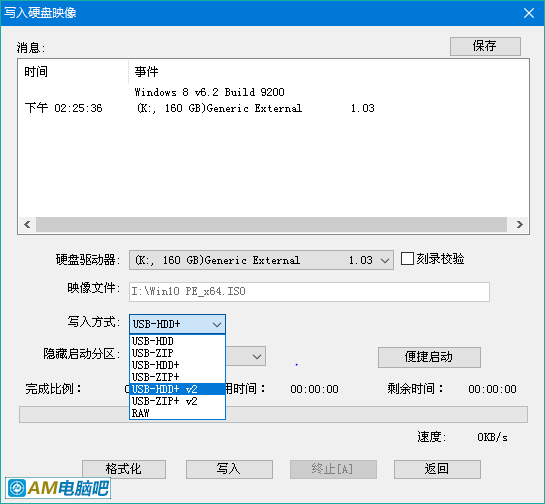Select USB-ZIP+ v2 write method

coord(177,401)
